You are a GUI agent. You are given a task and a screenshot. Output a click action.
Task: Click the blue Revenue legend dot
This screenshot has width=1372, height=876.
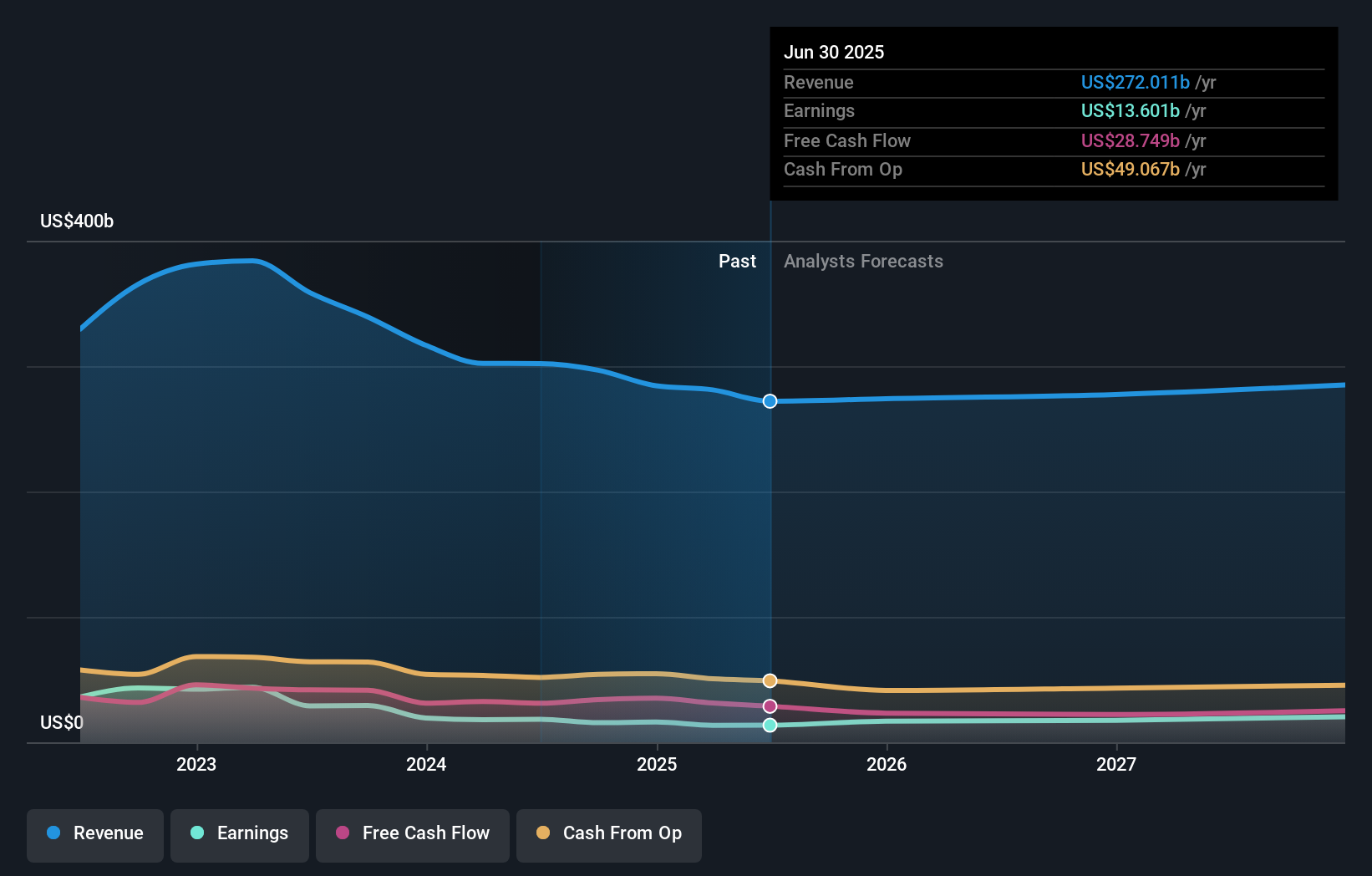(53, 833)
